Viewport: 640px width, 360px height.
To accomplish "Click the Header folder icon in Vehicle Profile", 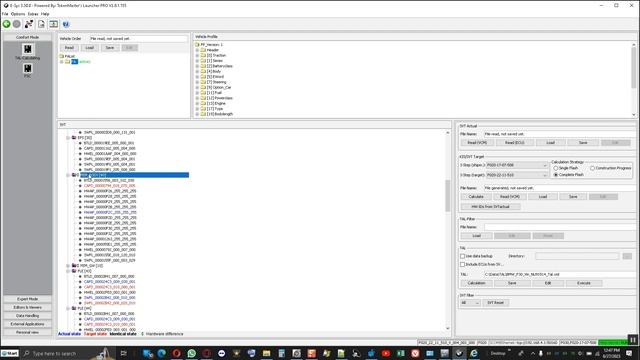I will pyautogui.click(x=203, y=50).
